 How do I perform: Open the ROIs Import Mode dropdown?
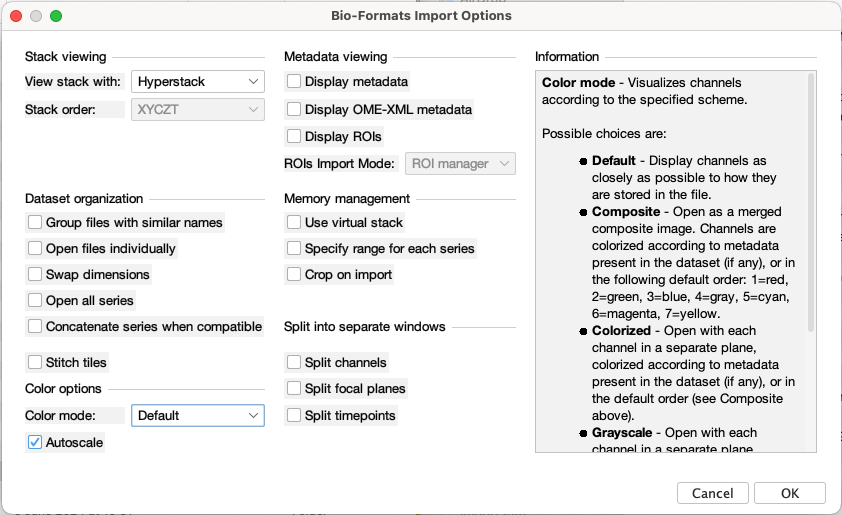[460, 164]
